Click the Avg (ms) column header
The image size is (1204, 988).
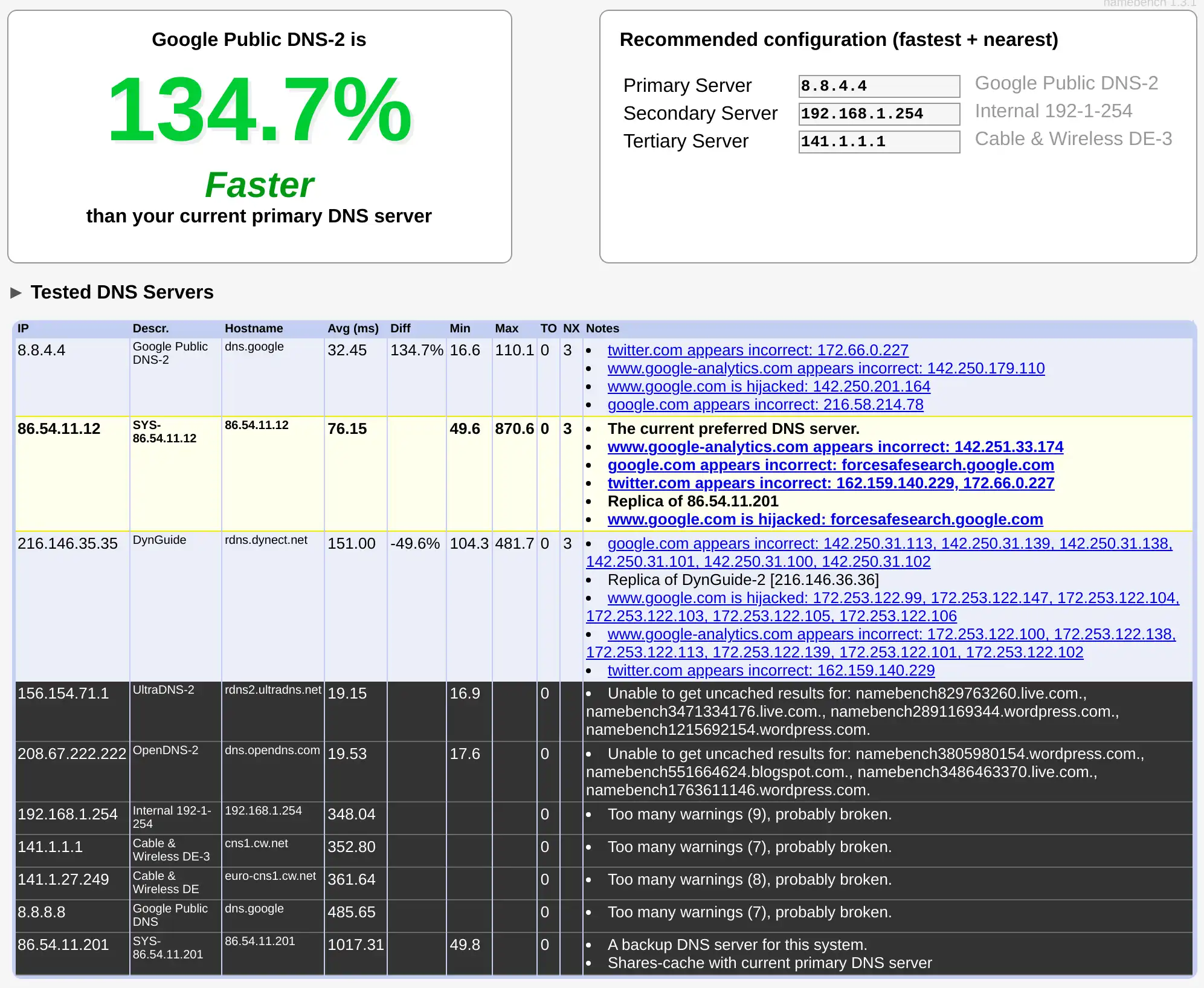coord(353,329)
